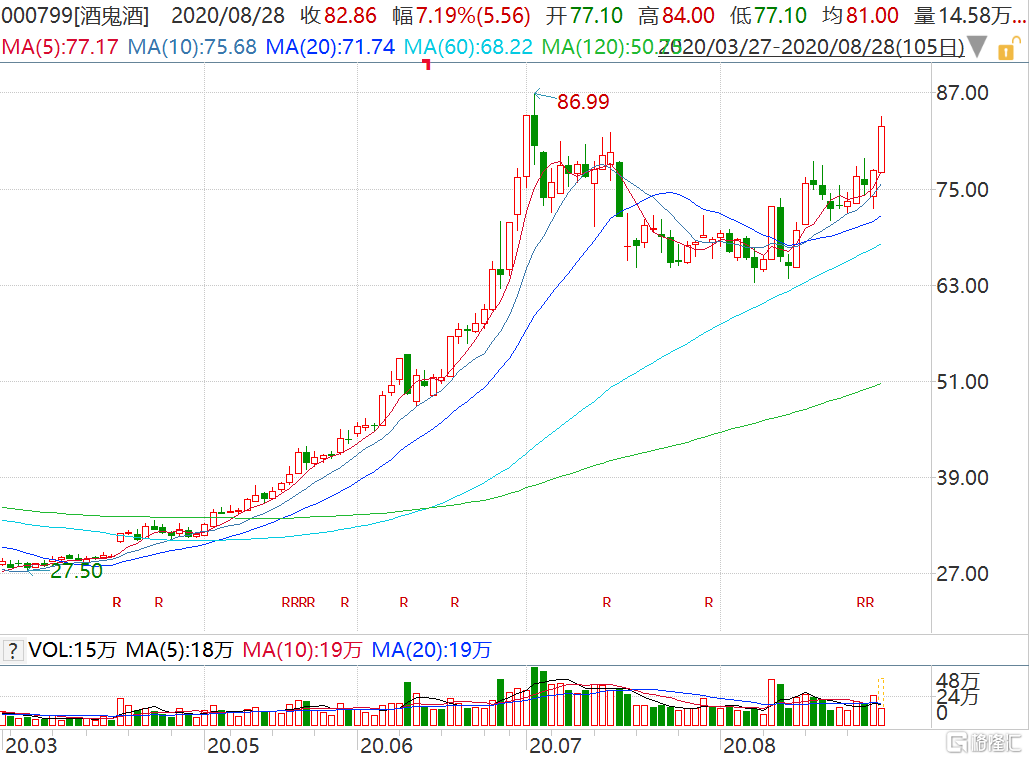The image size is (1029, 761).
Task: Click the 87.00 price axis label
Action: coord(962,93)
